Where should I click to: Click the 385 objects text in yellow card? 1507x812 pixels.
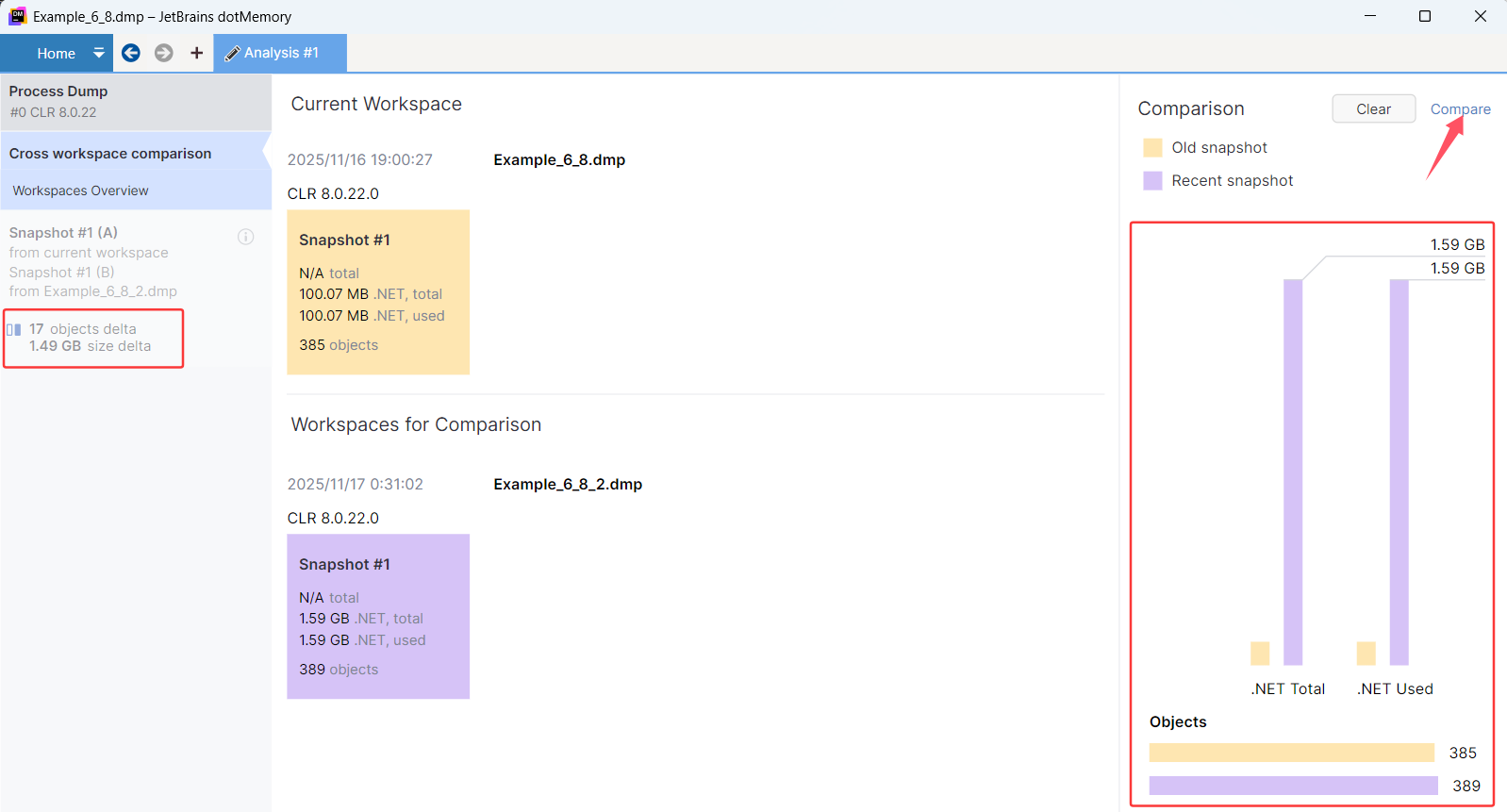[x=339, y=345]
